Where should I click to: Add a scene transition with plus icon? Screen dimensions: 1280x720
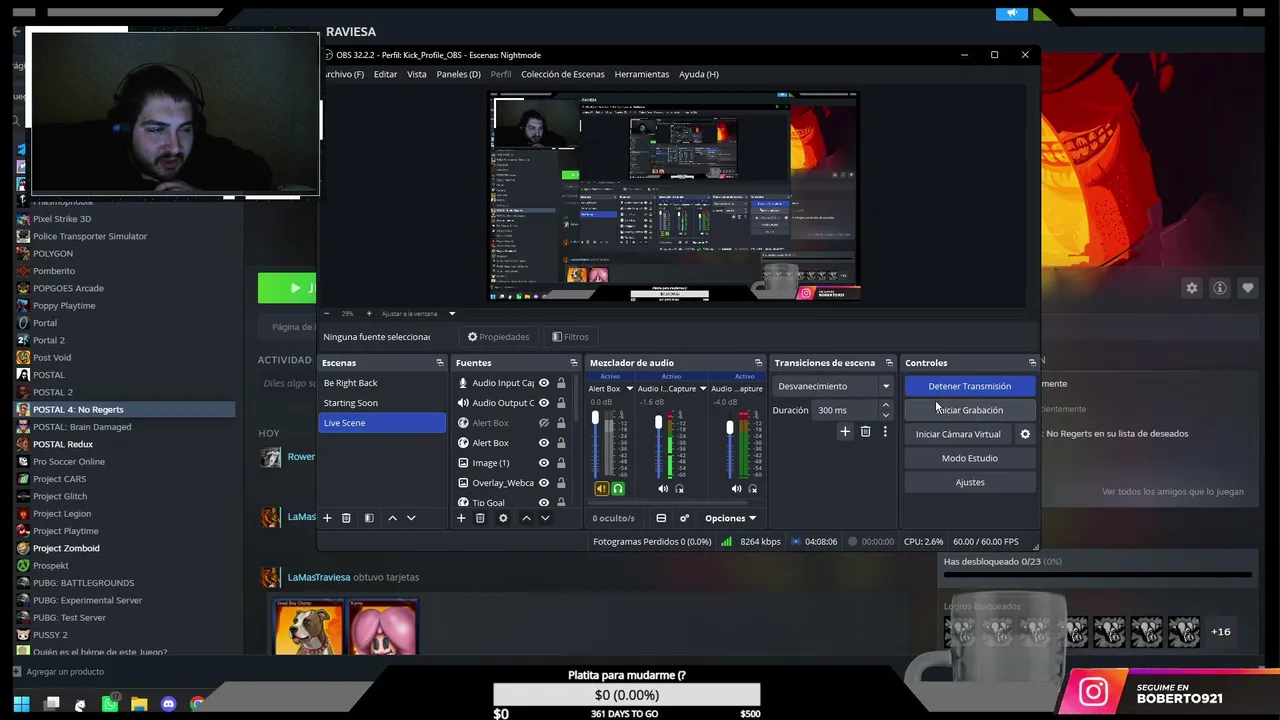pyautogui.click(x=845, y=432)
